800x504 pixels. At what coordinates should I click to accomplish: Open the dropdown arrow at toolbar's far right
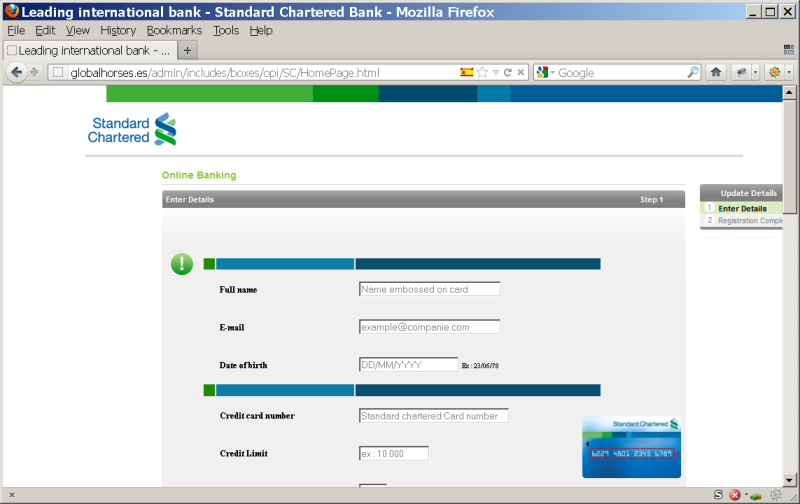click(789, 72)
